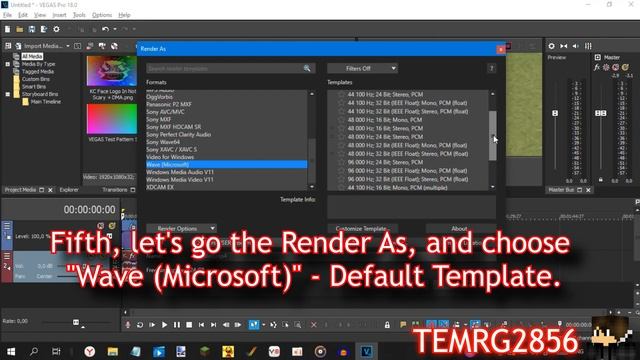The image size is (640, 360).
Task: Open the Import Media dropdown arrow
Action: coord(68,46)
